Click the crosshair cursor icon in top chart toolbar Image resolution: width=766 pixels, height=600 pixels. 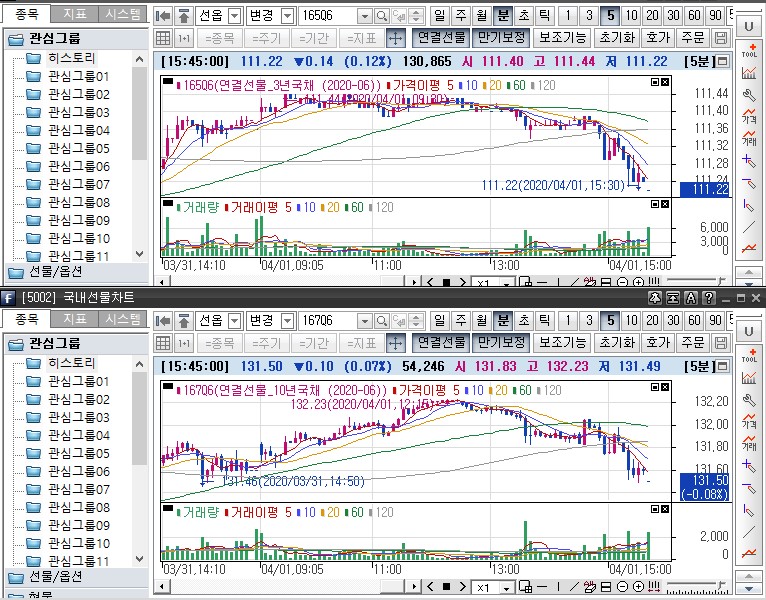[x=395, y=38]
